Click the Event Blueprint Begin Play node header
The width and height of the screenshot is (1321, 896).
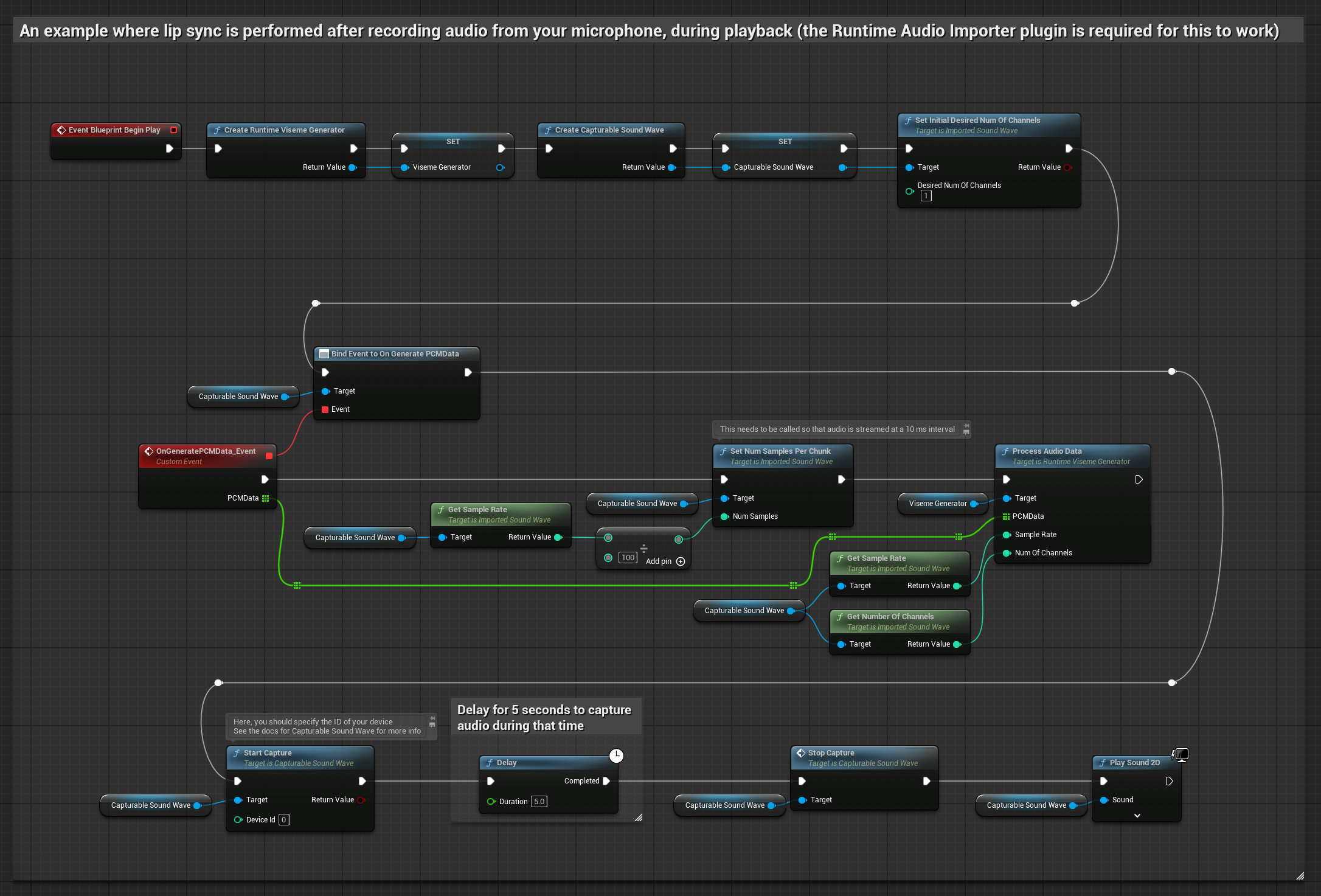point(116,130)
